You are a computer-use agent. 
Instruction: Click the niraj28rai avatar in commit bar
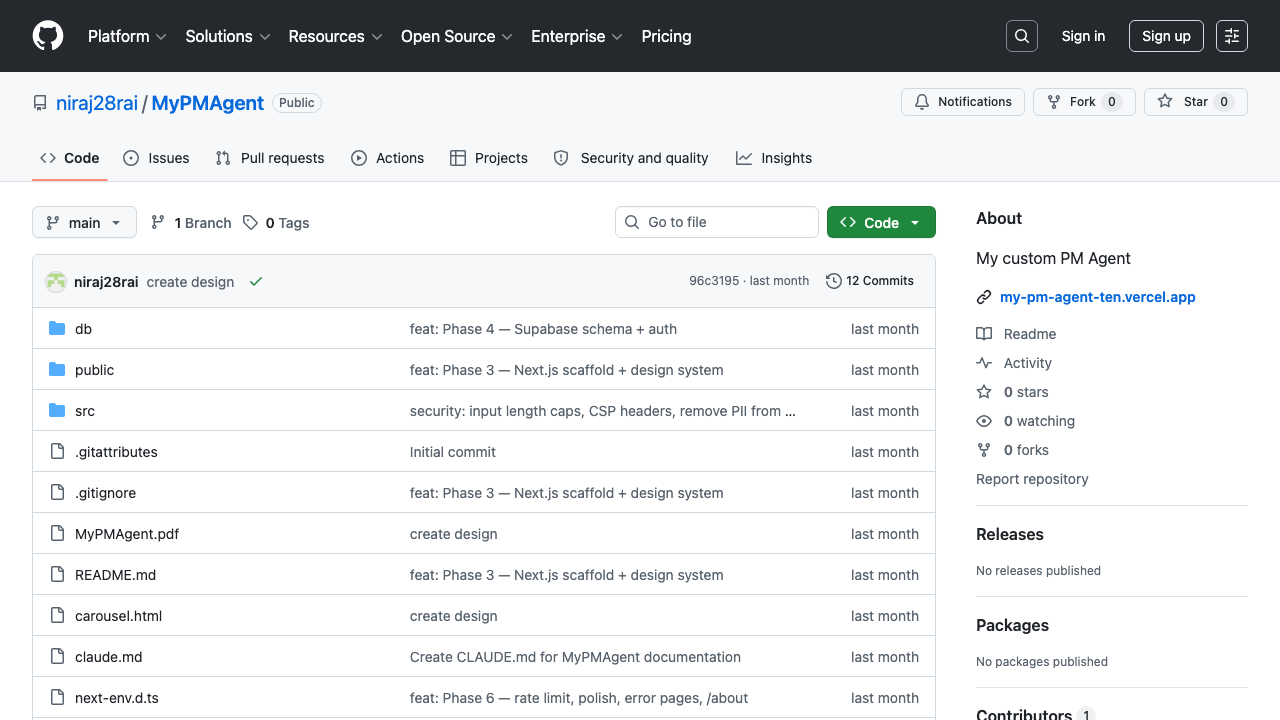(56, 282)
